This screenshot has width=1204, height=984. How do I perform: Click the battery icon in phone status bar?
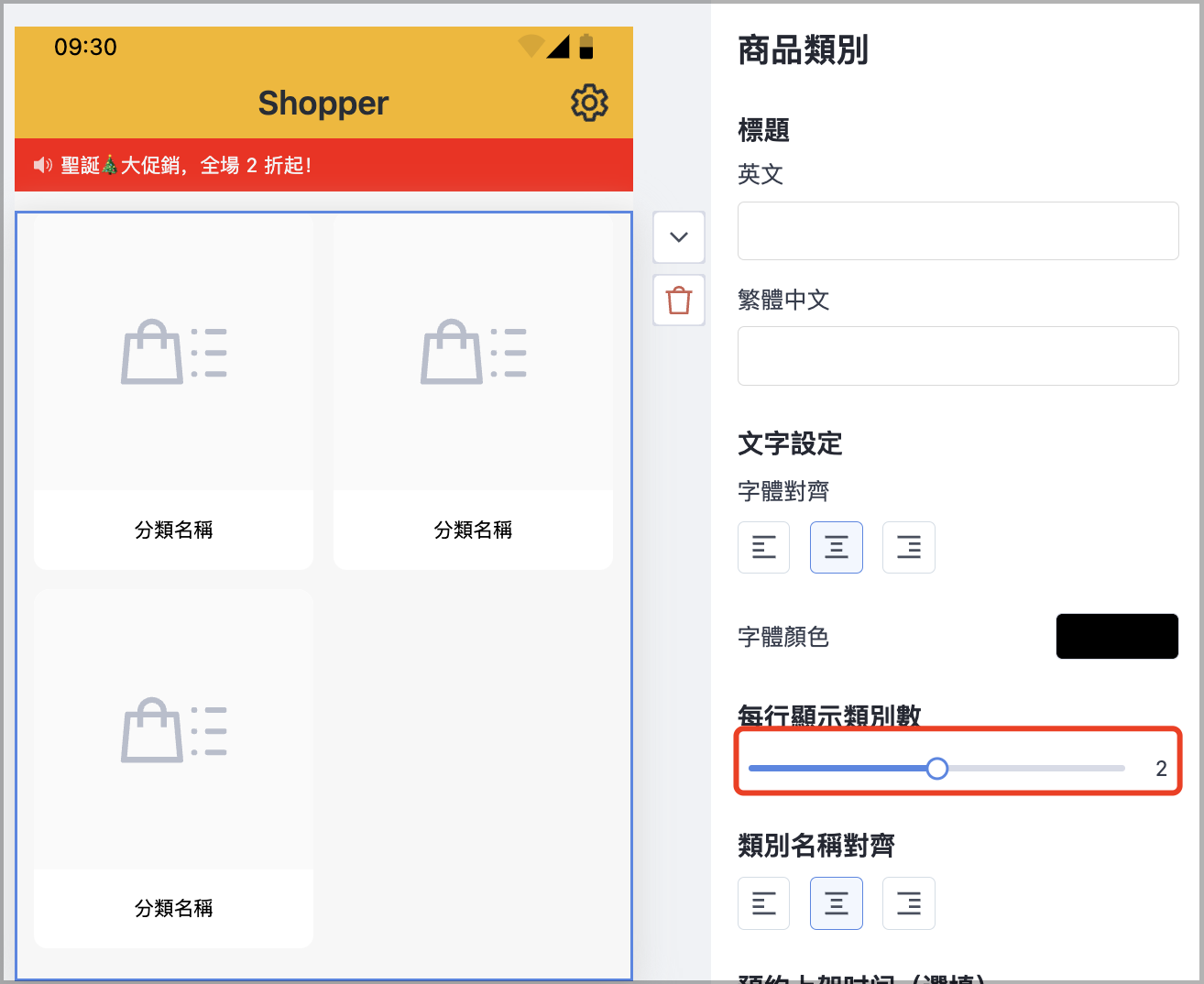pyautogui.click(x=586, y=46)
